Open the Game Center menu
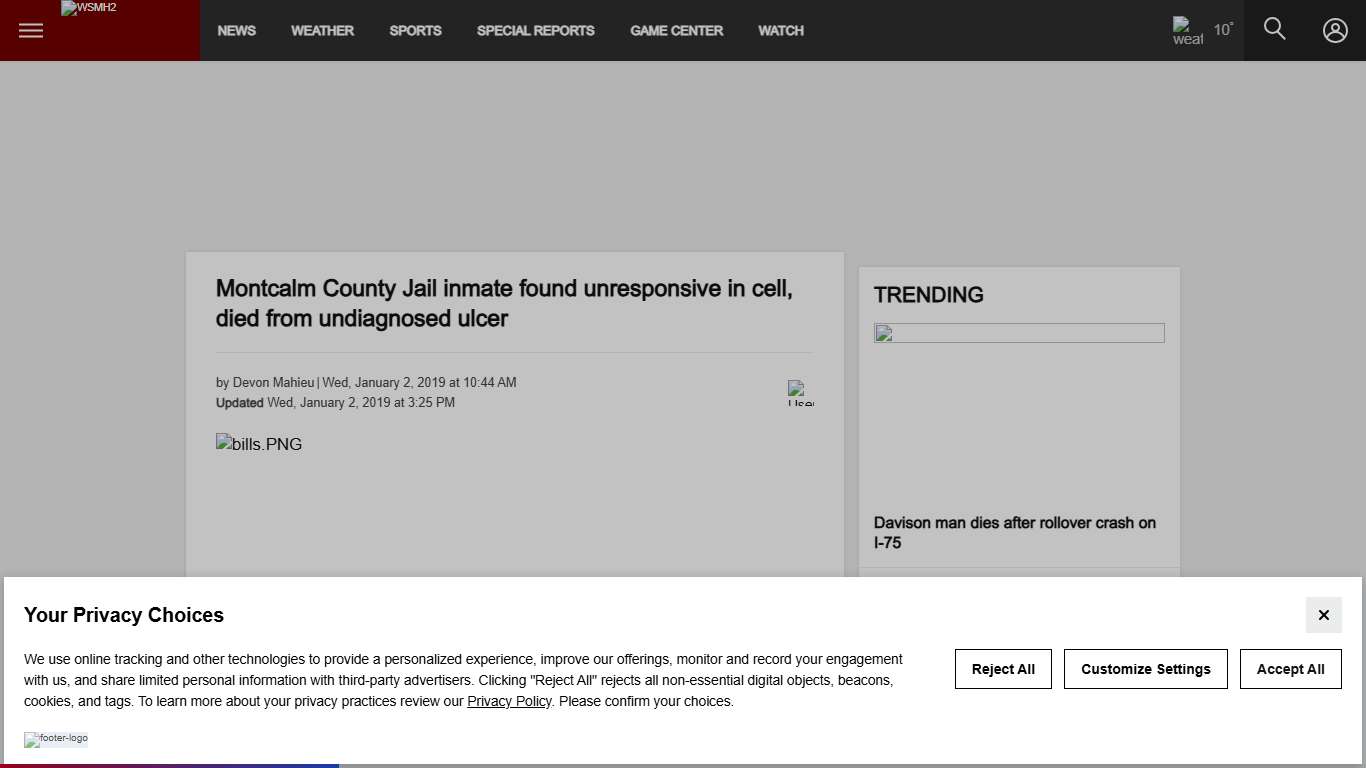Viewport: 1366px width, 768px height. pyautogui.click(x=676, y=31)
